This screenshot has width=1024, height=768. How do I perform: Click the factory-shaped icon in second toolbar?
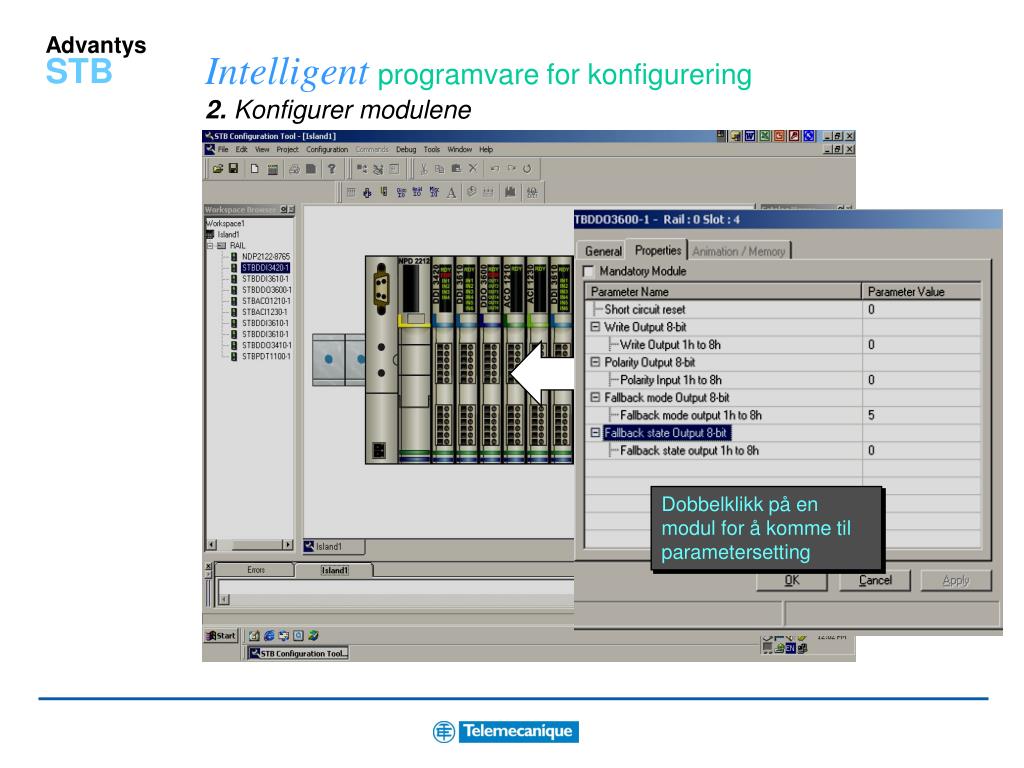tap(510, 192)
